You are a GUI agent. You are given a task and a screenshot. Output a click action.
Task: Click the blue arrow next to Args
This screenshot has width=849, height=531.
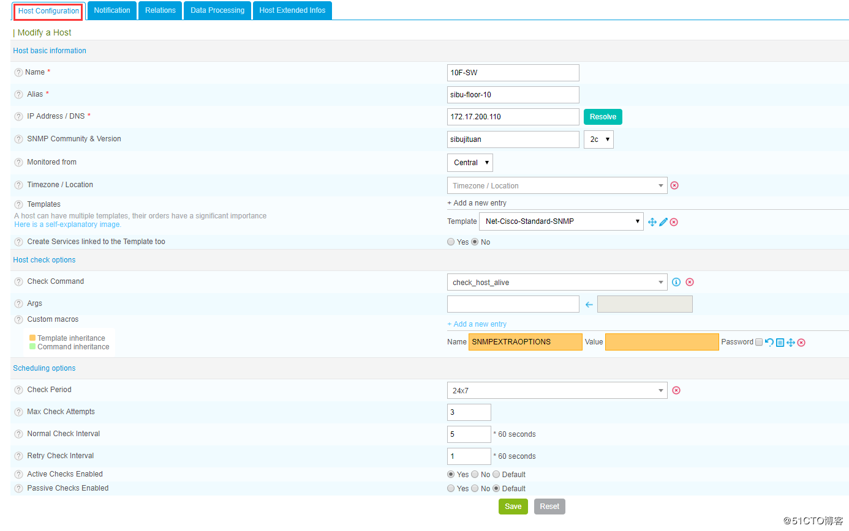(589, 305)
